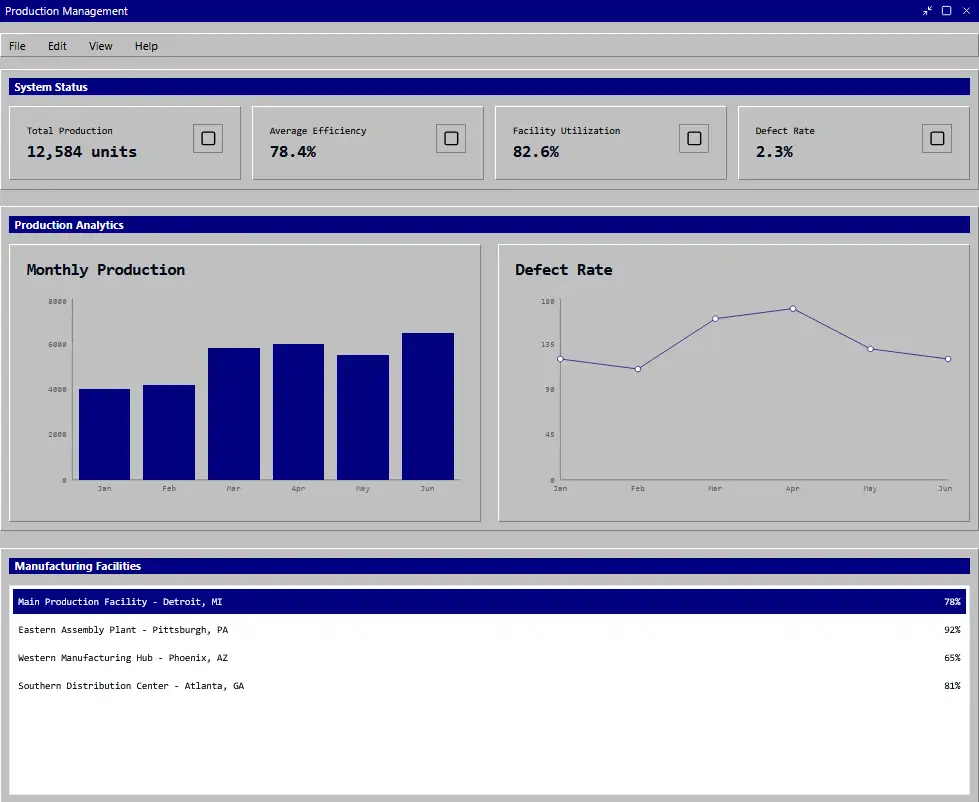Click the Jun data point on Defect Rate chart
979x802 pixels.
coord(948,359)
